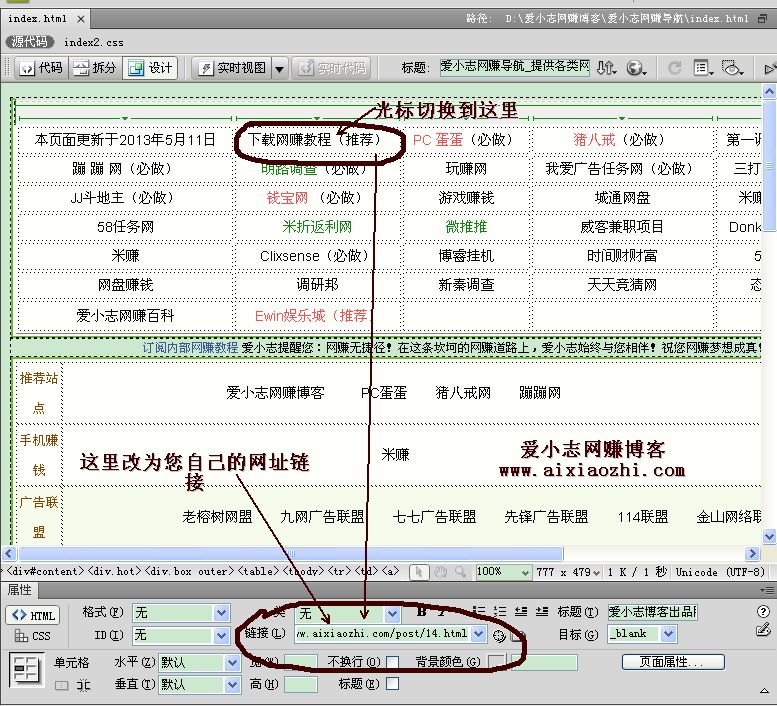Viewport: 777px width, 706px height.
Task: Click the Live Code (实时代码) button
Action: point(333,68)
